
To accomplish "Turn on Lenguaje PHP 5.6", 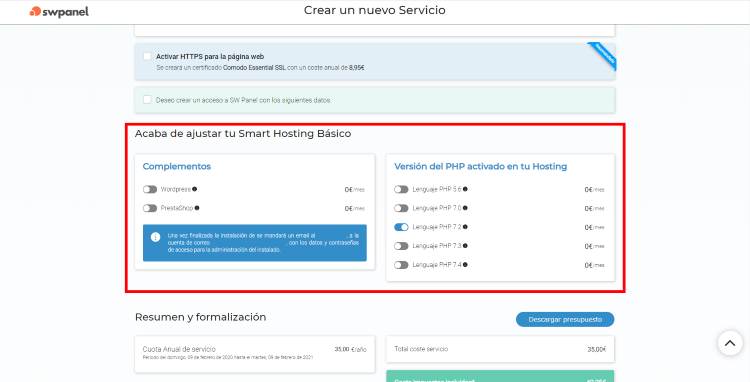I will coord(401,189).
